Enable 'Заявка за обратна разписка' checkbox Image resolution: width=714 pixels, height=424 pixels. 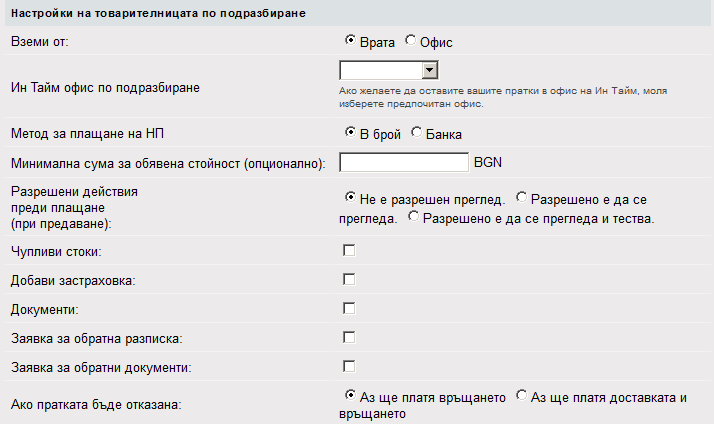350,337
